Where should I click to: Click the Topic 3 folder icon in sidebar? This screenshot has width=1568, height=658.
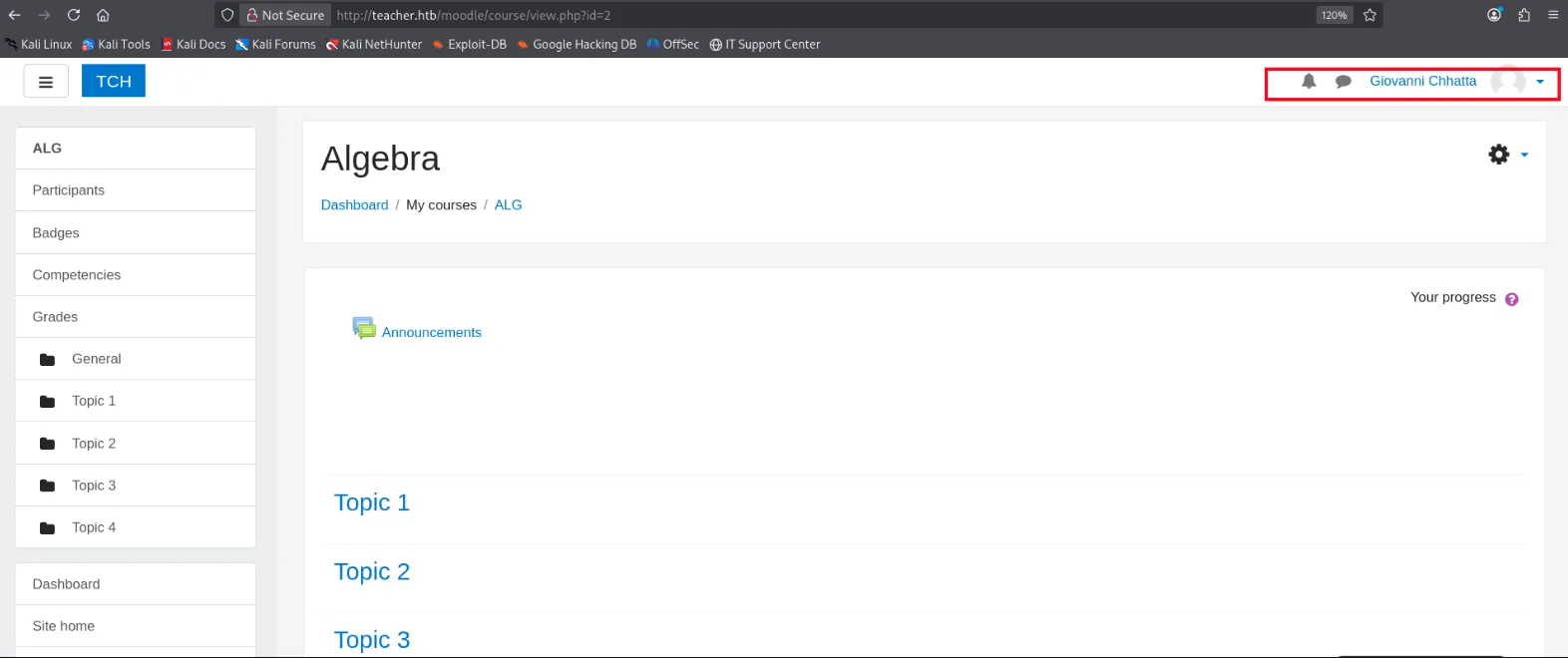pyautogui.click(x=47, y=486)
